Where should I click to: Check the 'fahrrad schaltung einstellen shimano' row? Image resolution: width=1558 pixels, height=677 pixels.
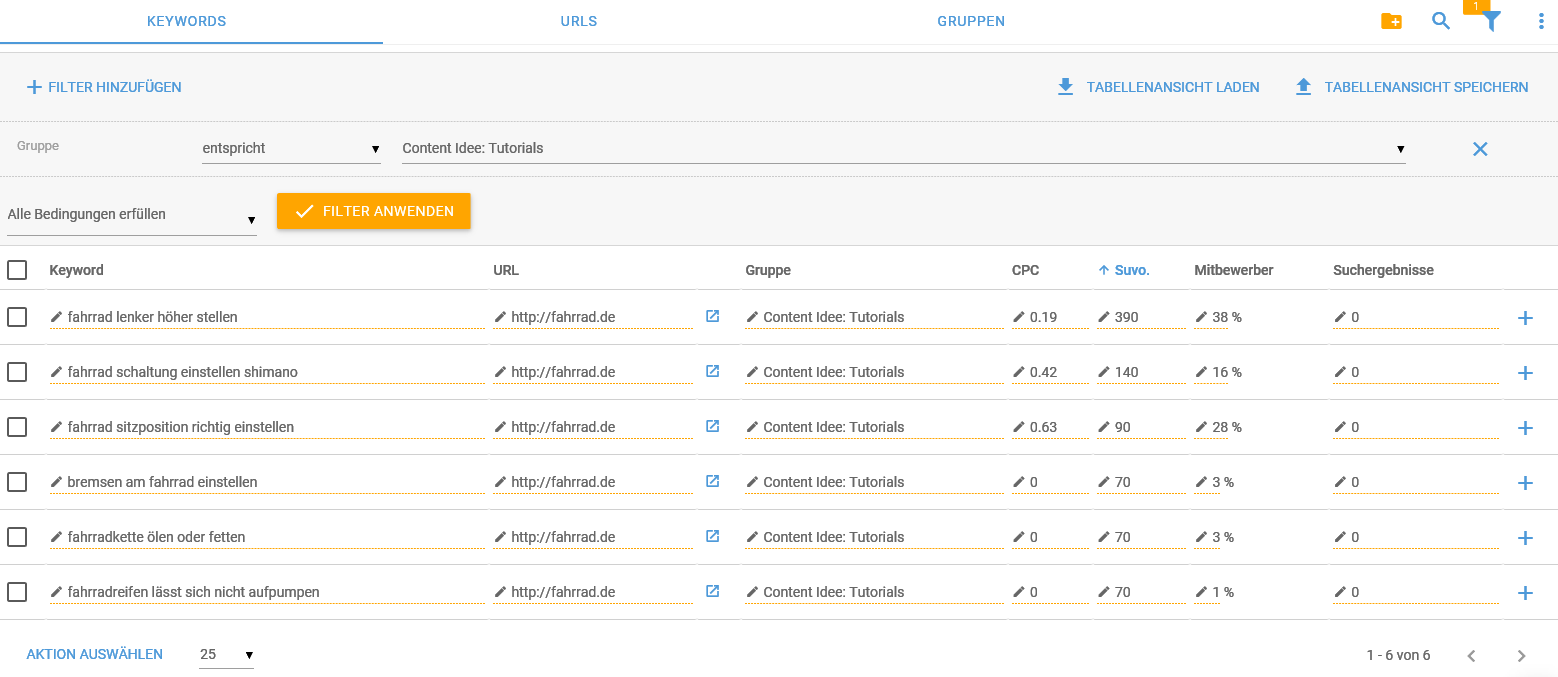(17, 372)
